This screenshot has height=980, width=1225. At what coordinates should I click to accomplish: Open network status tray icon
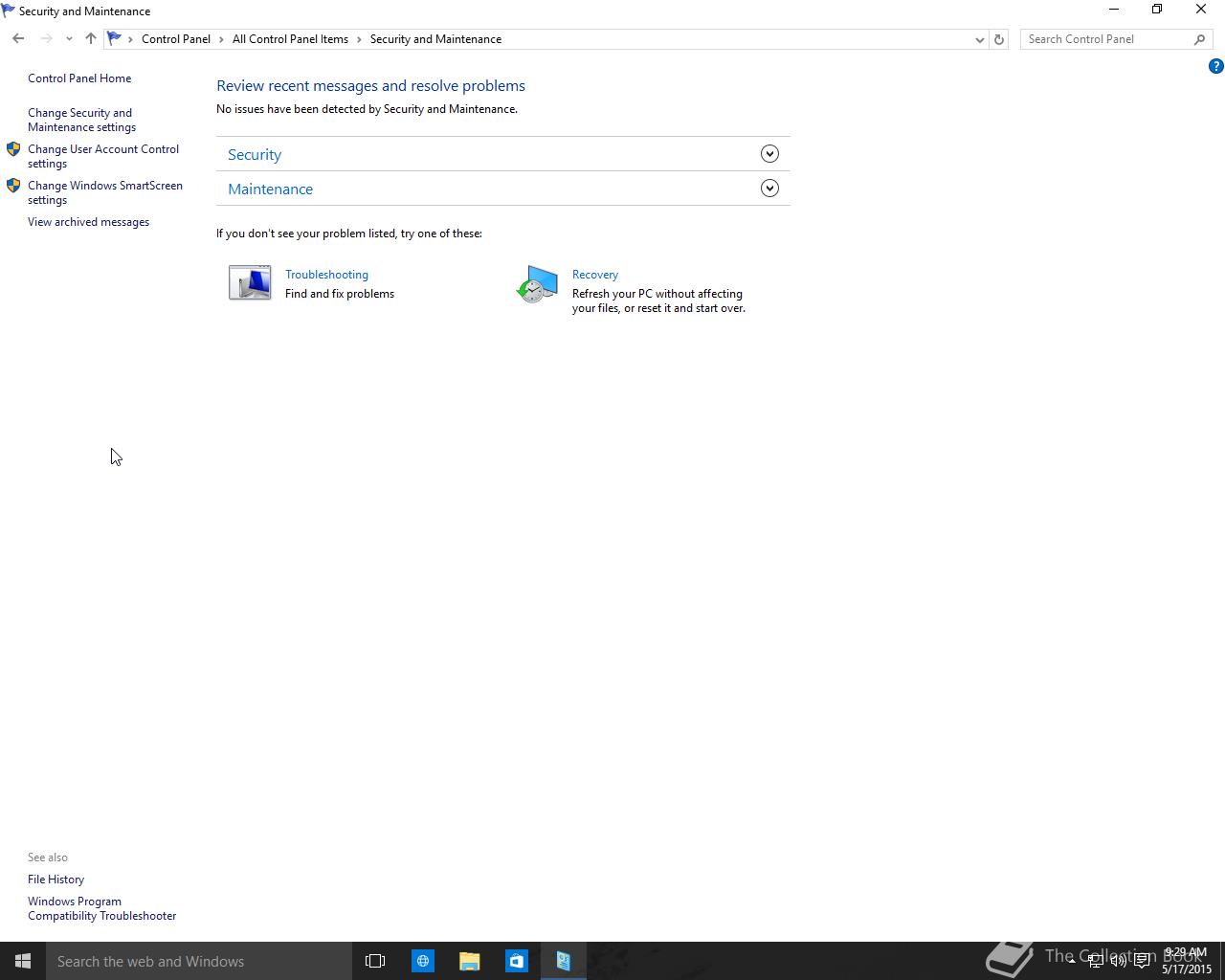pyautogui.click(x=1095, y=961)
